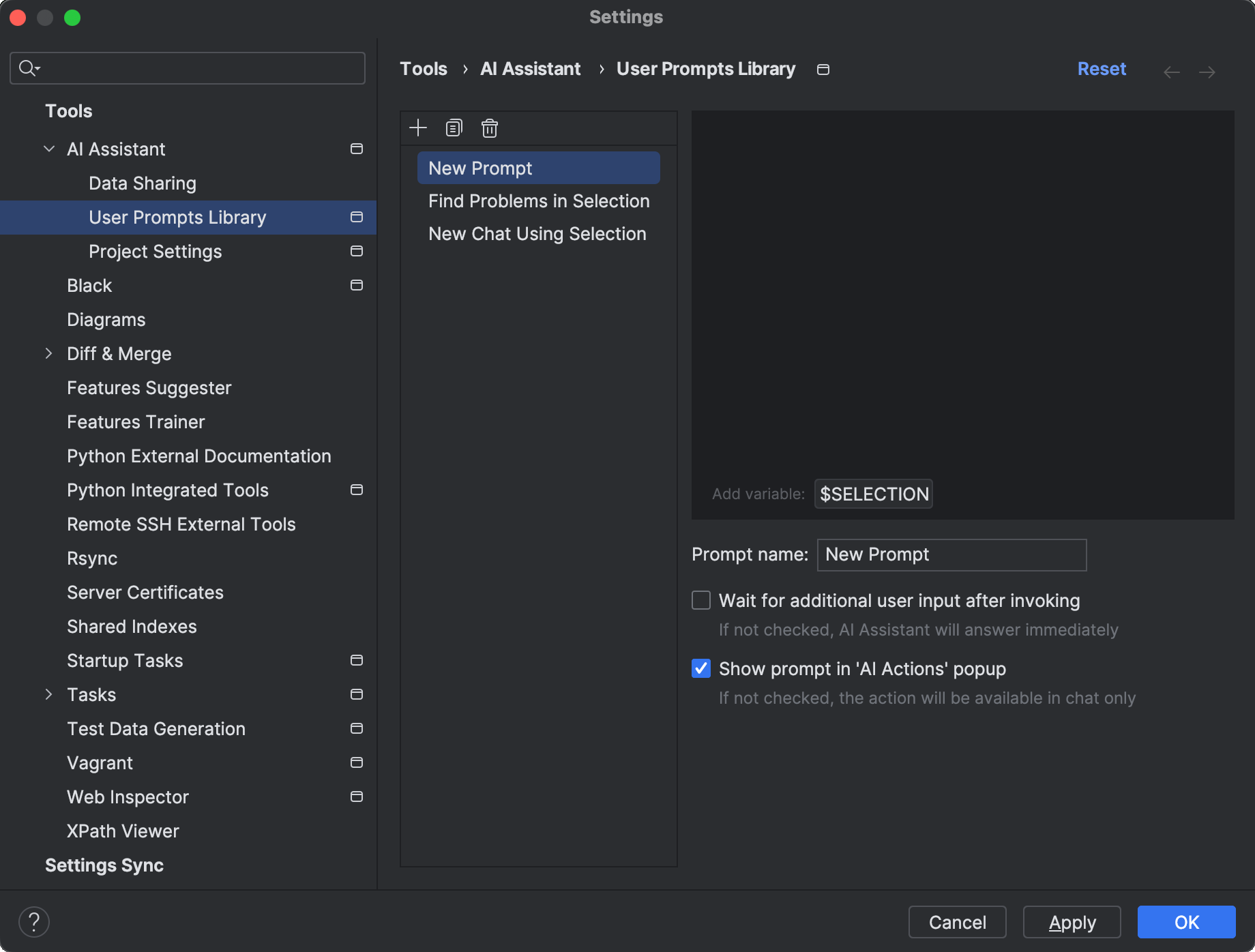1255x952 pixels.
Task: Click project icon next to Tasks
Action: (x=356, y=694)
